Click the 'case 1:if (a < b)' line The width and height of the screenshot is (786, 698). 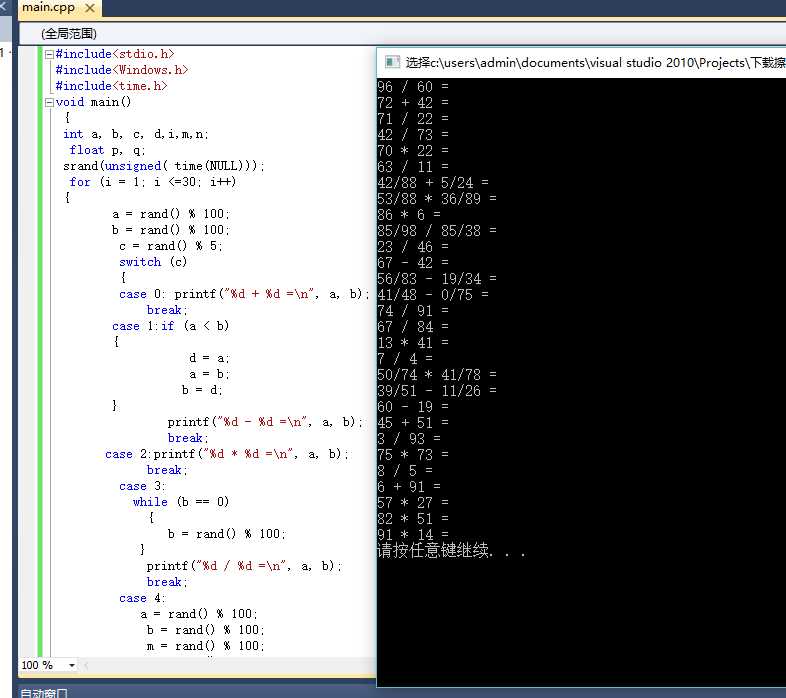coord(170,326)
